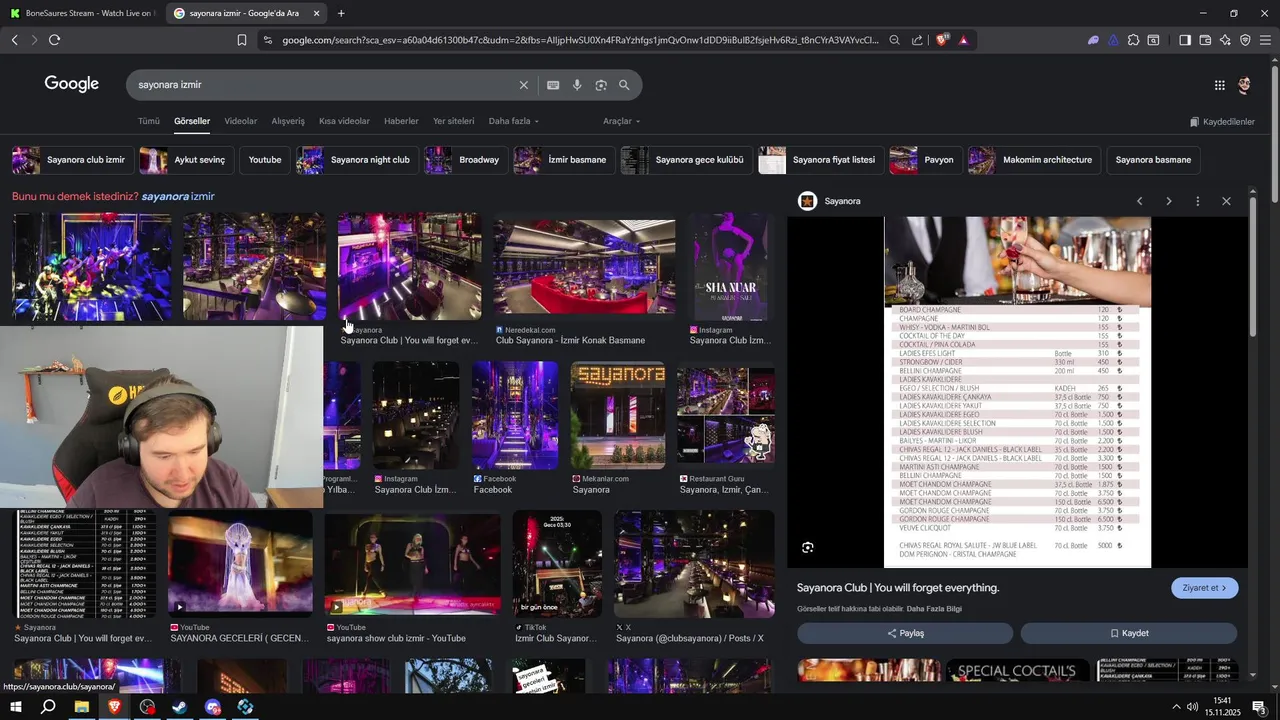The height and width of the screenshot is (720, 1280).
Task: Switch to the 'Tümü' tab
Action: tap(149, 121)
